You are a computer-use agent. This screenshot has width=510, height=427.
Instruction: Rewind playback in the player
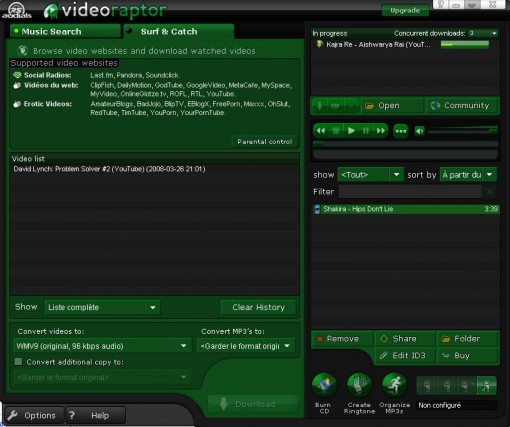321,131
